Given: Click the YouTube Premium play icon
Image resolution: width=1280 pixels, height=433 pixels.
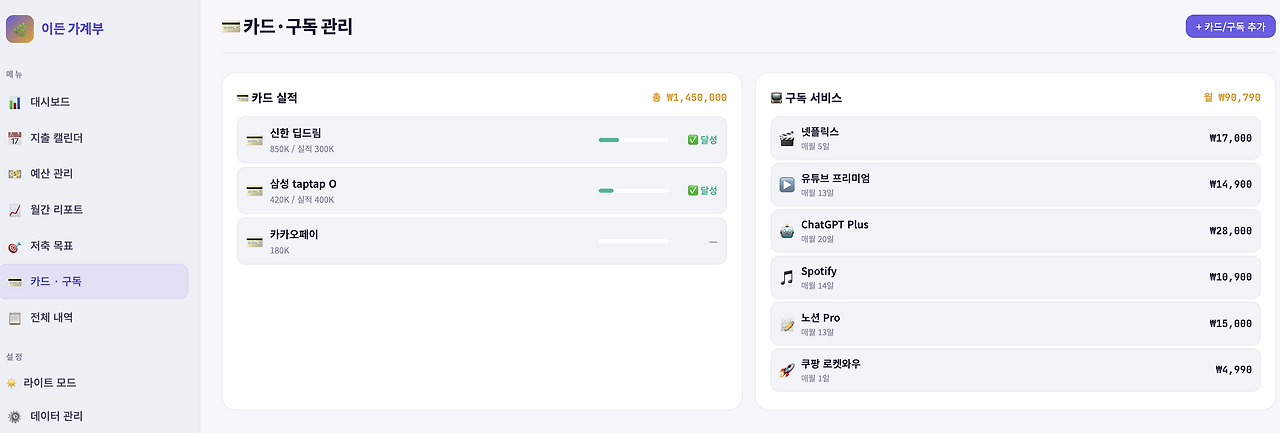Looking at the screenshot, I should coord(787,184).
